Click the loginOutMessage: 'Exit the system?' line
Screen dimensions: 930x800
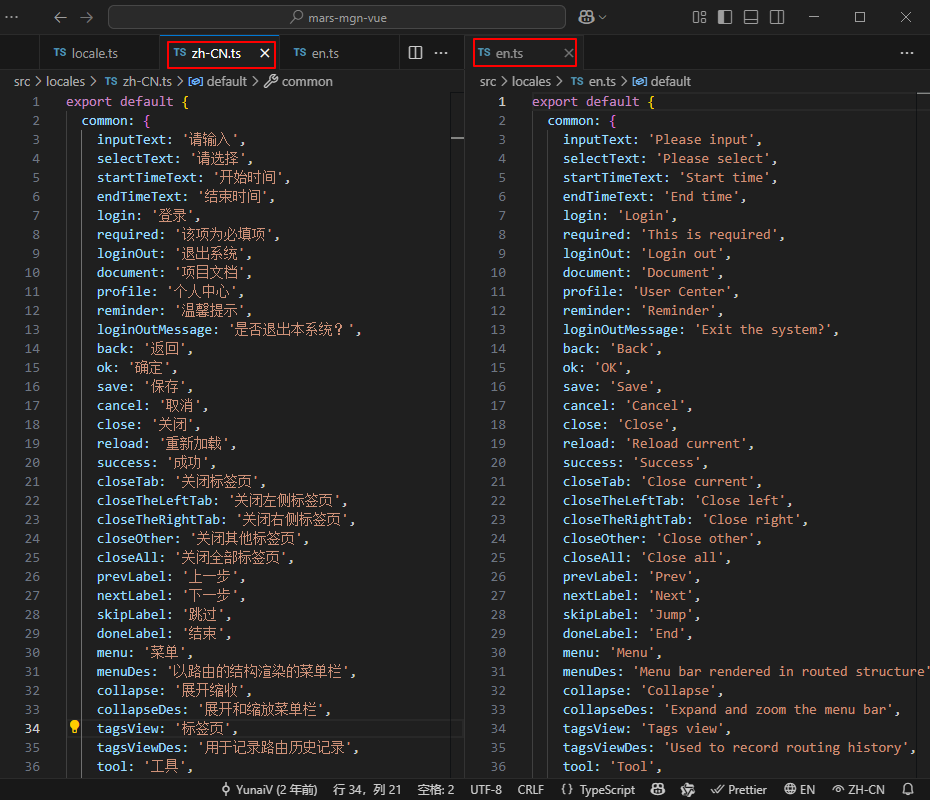click(700, 329)
